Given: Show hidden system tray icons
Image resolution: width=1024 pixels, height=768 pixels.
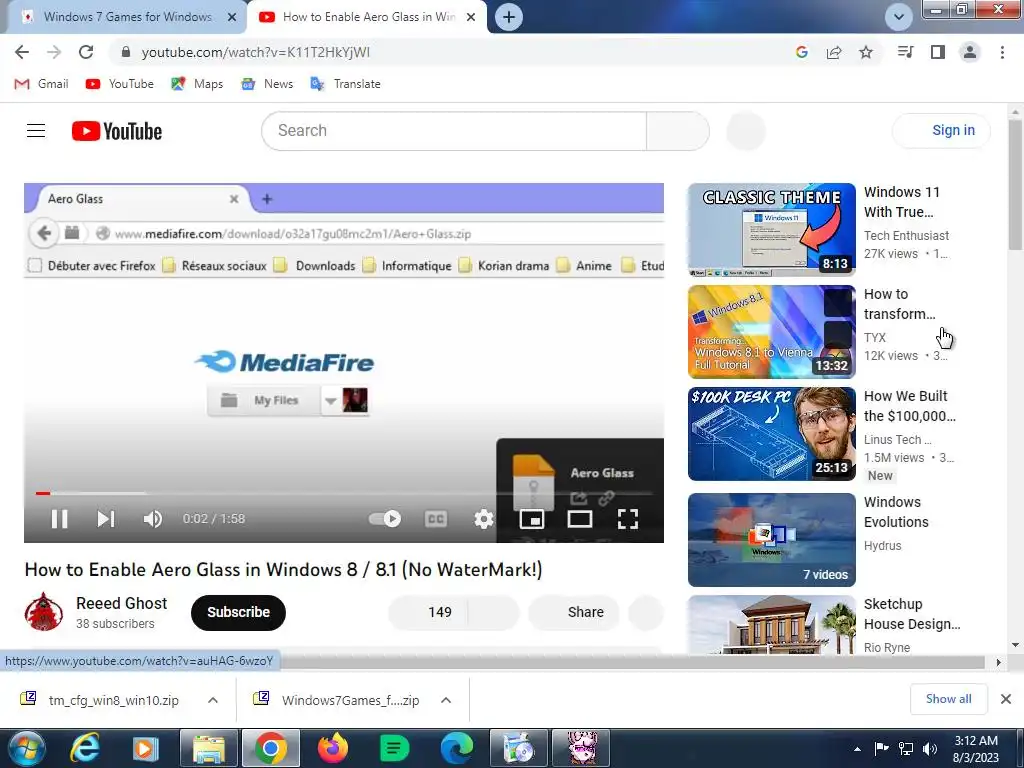Looking at the screenshot, I should (857, 748).
